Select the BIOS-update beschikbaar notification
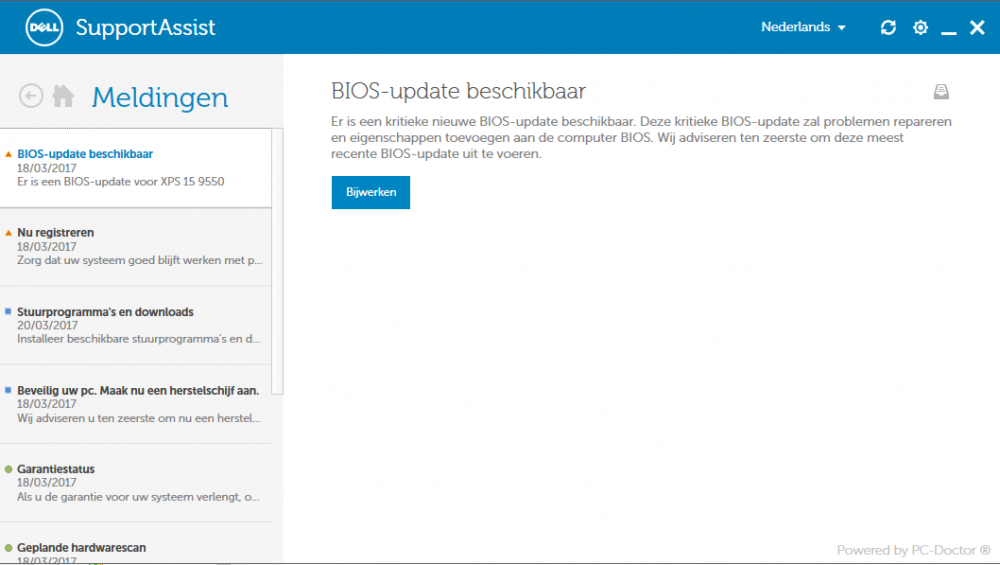Image resolution: width=1000 pixels, height=565 pixels. [x=136, y=168]
